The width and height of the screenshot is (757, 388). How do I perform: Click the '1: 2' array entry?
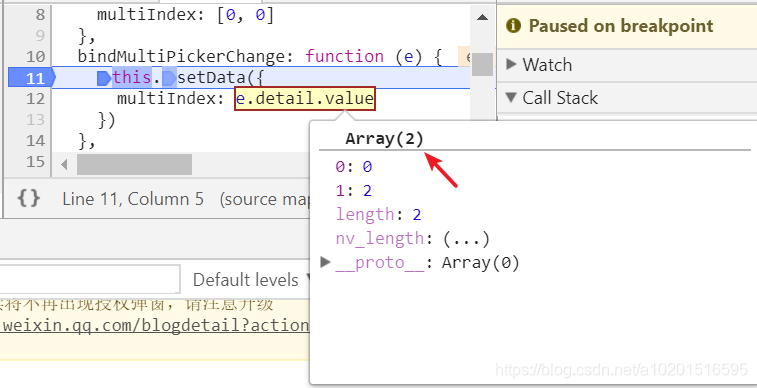353,191
